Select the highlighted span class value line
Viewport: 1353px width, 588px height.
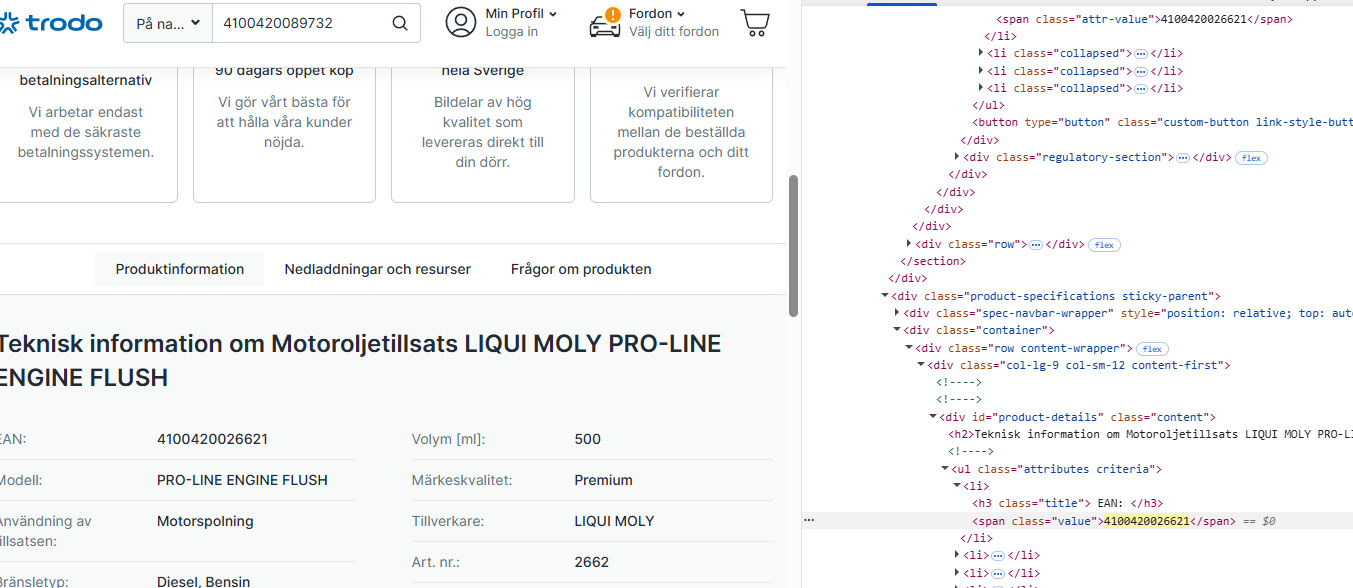pos(1077,521)
